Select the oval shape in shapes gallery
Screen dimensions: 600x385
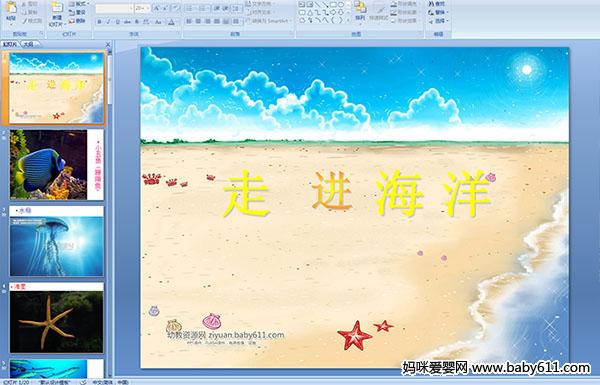(x=341, y=4)
